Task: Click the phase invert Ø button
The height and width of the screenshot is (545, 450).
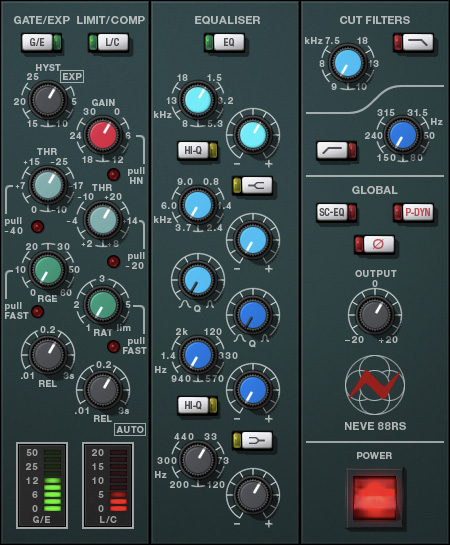Action: click(374, 244)
